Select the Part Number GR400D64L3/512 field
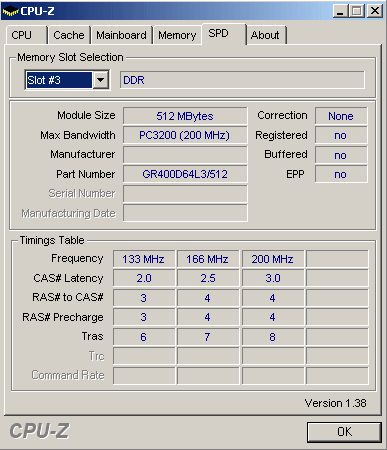Image resolution: width=387 pixels, height=450 pixels. pos(185,174)
